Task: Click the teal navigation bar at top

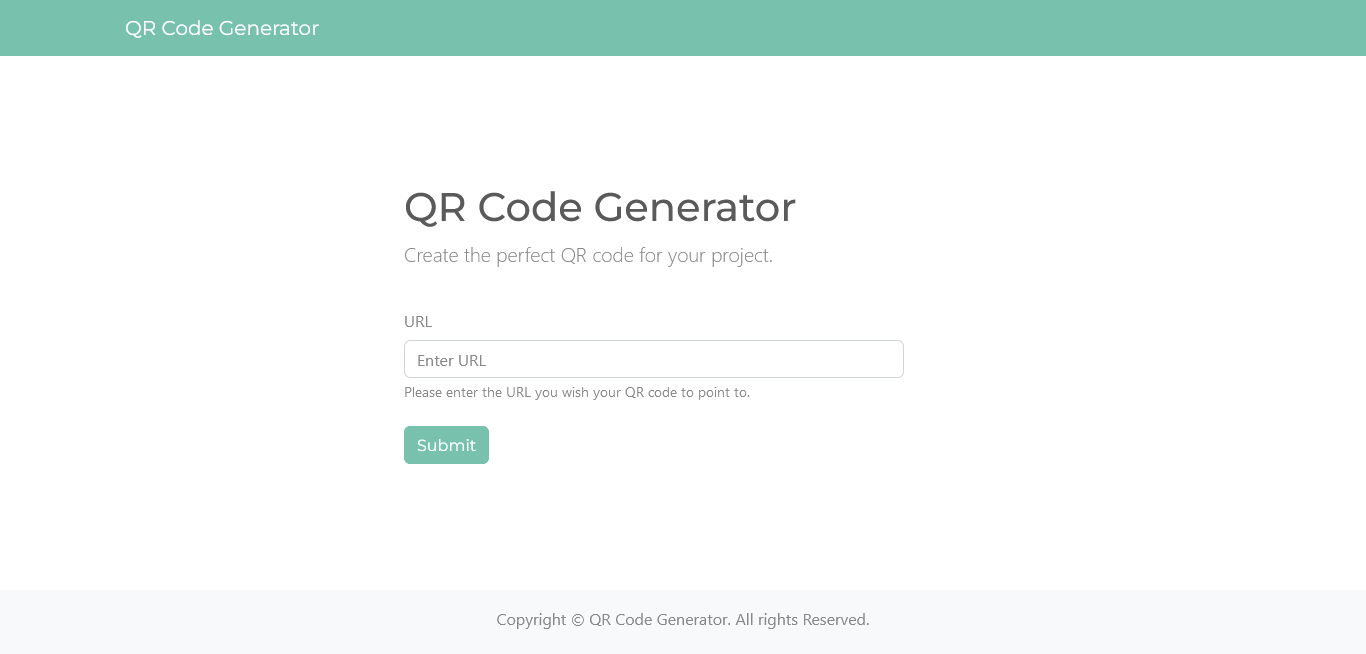Action: [x=683, y=28]
